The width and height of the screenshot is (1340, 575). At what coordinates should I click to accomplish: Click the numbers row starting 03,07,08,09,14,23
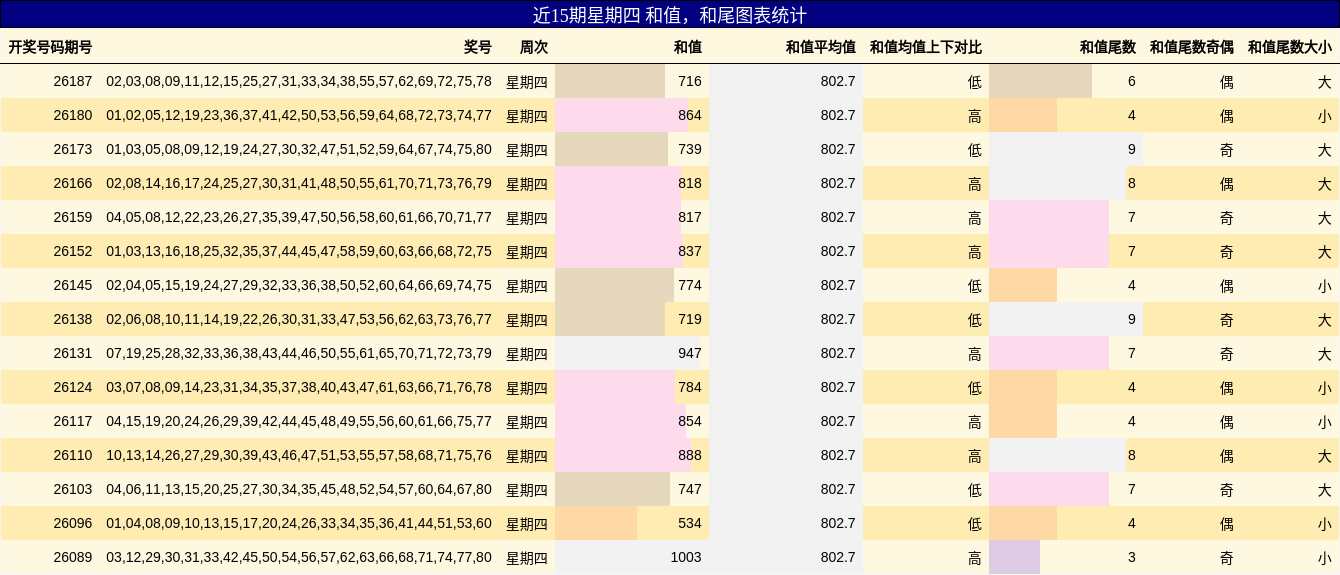pyautogui.click(x=299, y=387)
